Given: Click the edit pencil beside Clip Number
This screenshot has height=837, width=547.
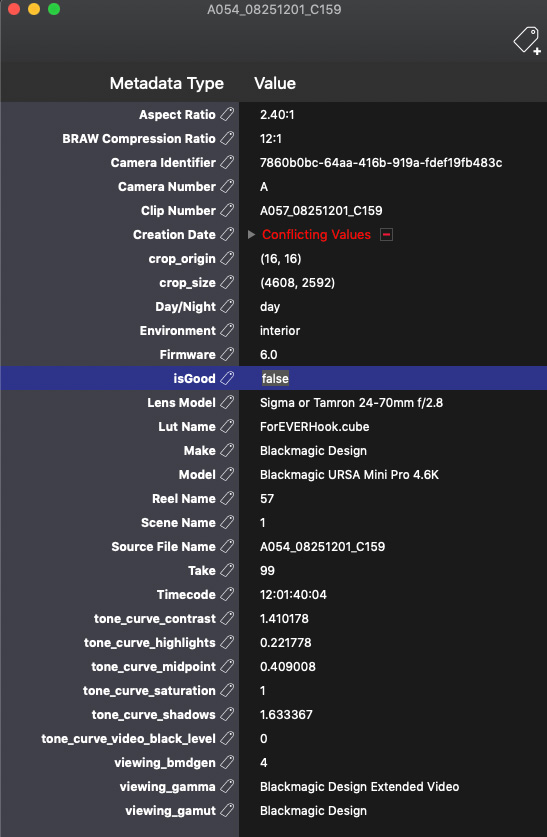Looking at the screenshot, I should tap(227, 211).
